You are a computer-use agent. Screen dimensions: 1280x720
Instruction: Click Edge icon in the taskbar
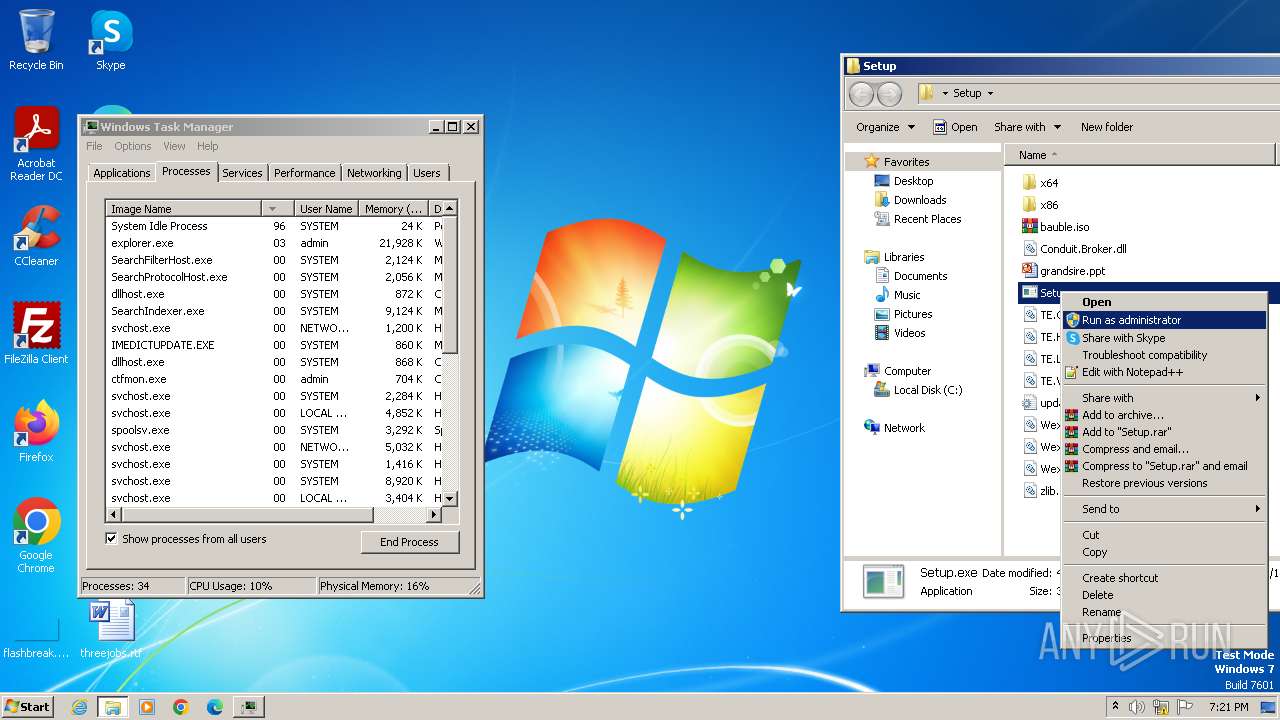tap(214, 707)
